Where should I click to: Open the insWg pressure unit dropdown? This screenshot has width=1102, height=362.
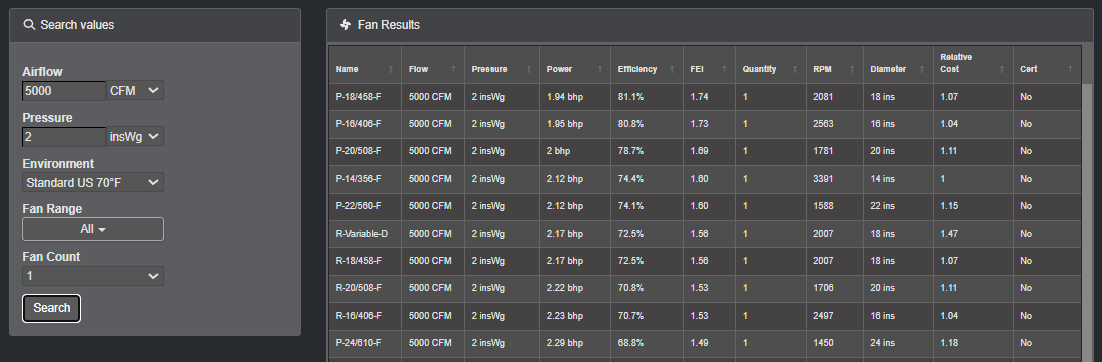click(x=135, y=136)
